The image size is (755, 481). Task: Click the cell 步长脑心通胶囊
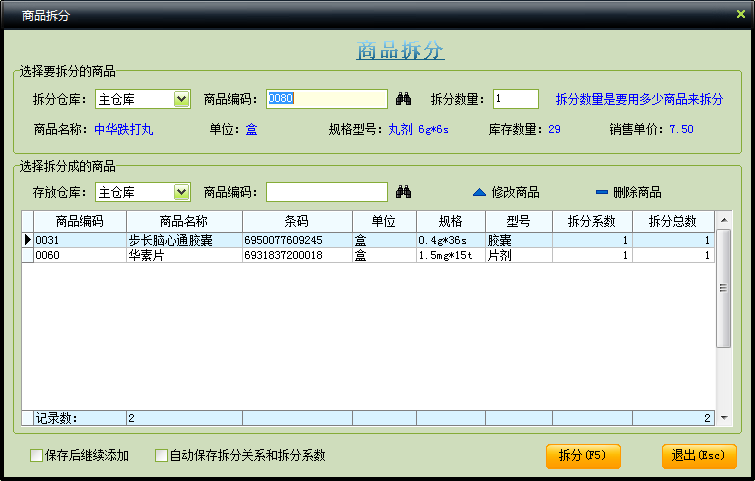pos(184,240)
